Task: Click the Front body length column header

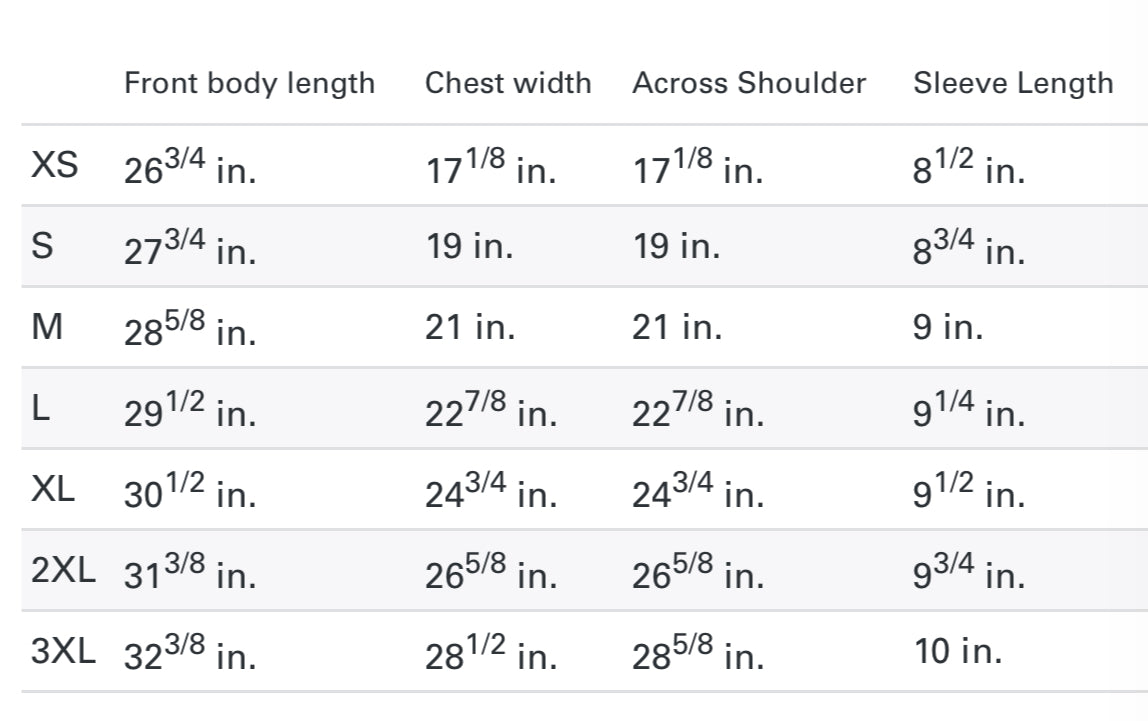Action: [249, 83]
